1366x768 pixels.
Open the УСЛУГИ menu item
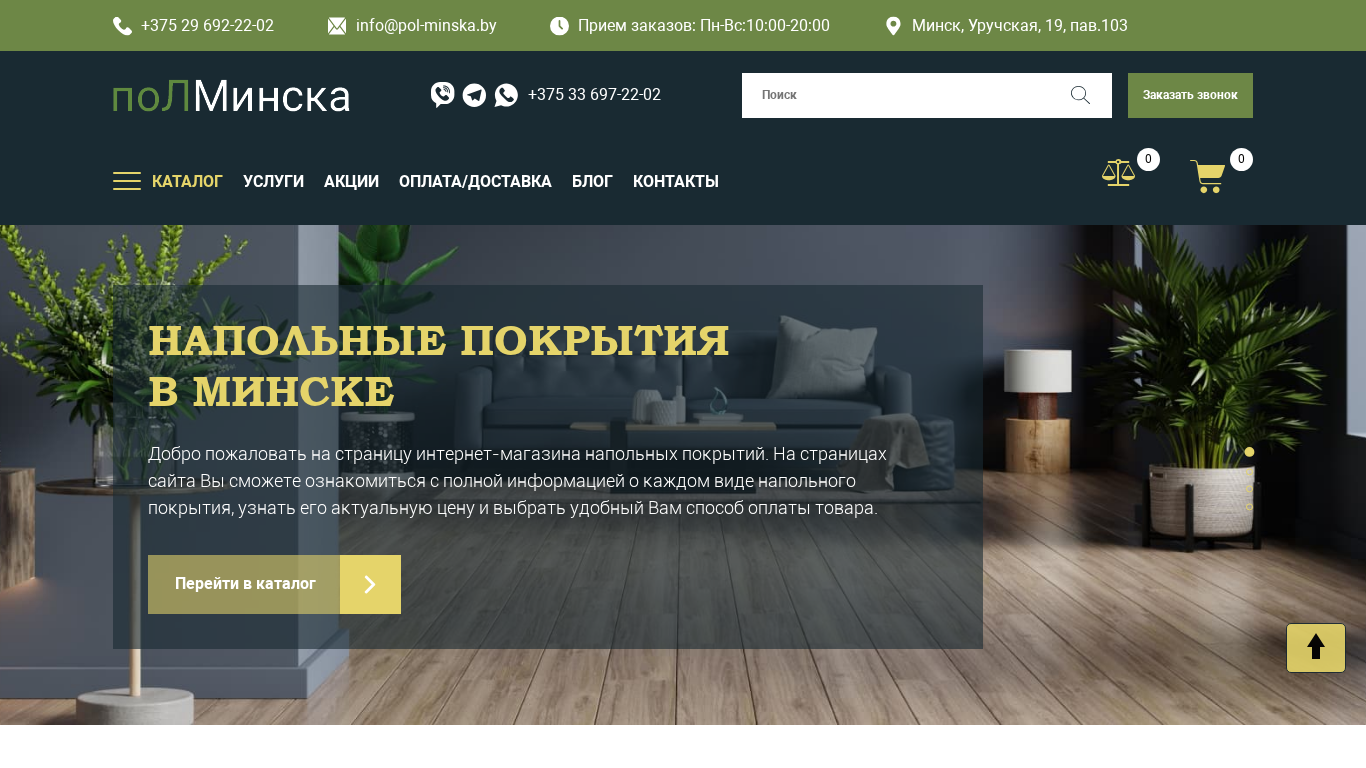(x=273, y=181)
